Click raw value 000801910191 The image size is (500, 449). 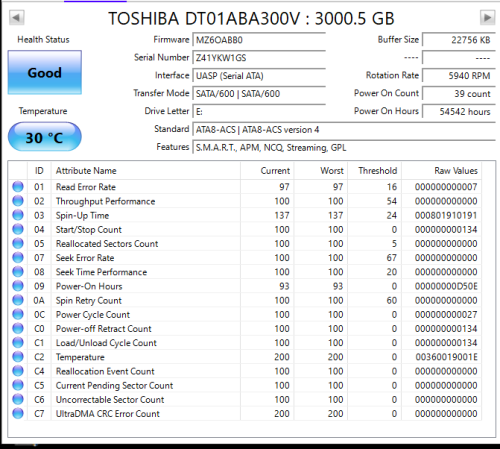[446, 215]
